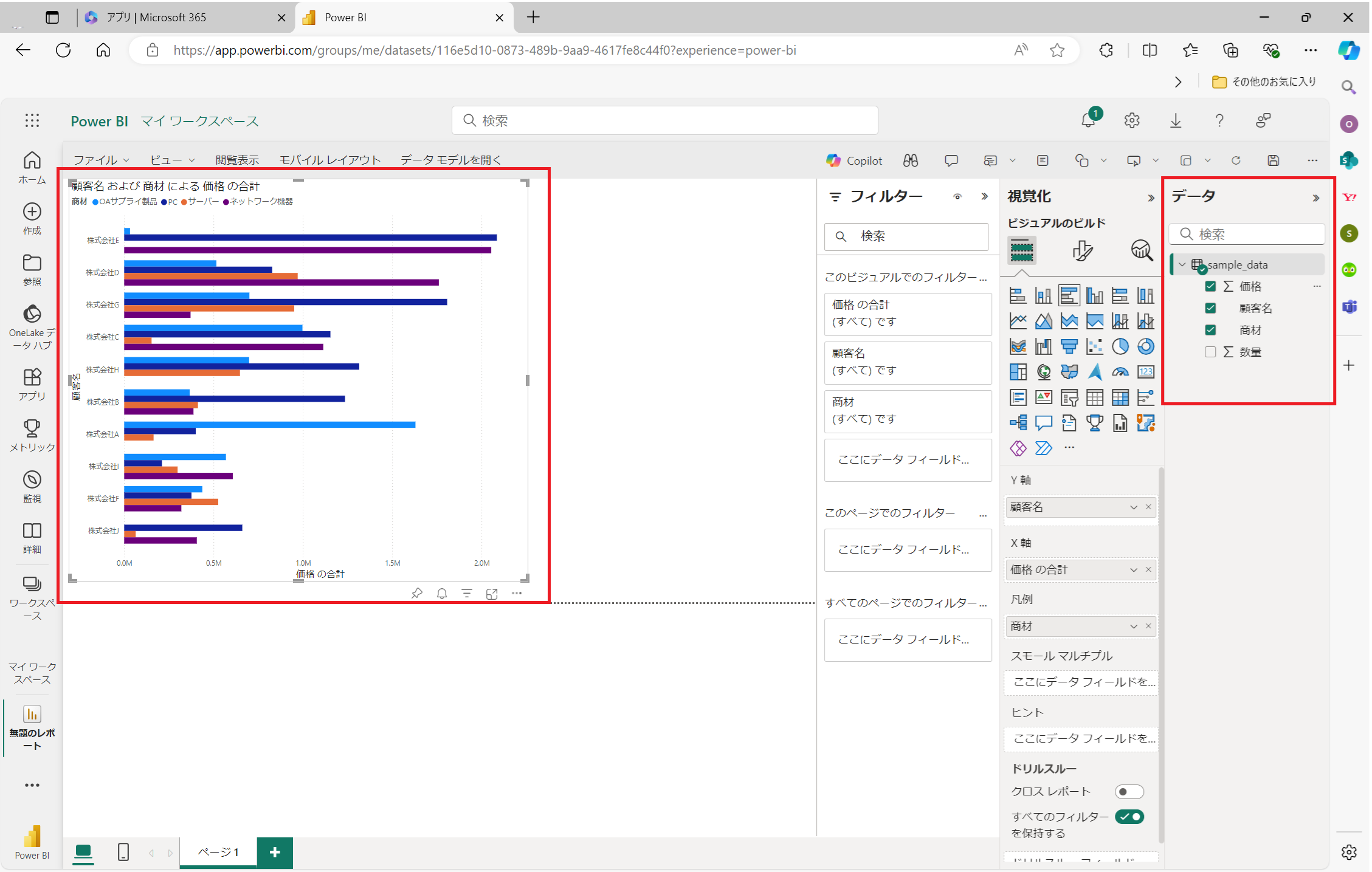This screenshot has width=1372, height=872.
Task: Select the donut chart visual icon
Action: [1145, 346]
